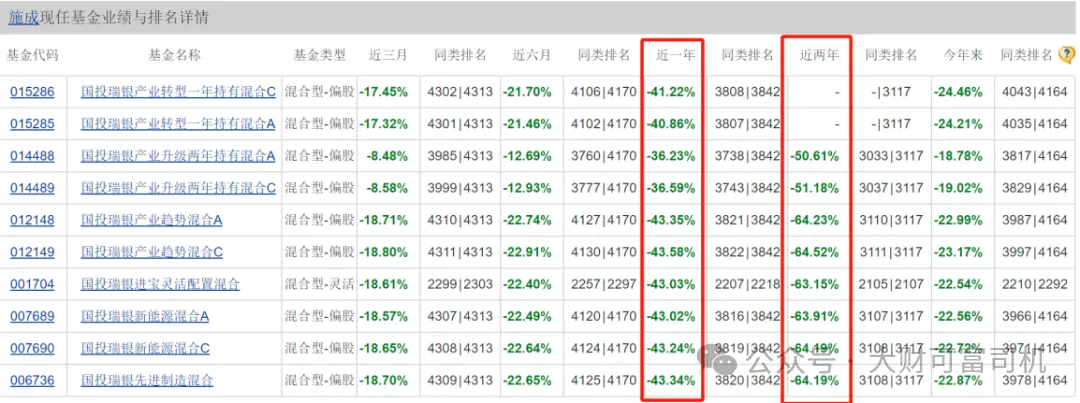1080x403 pixels.
Task: Open 国投瑞银产业升级两年持有混合C fund link
Action: (178, 188)
